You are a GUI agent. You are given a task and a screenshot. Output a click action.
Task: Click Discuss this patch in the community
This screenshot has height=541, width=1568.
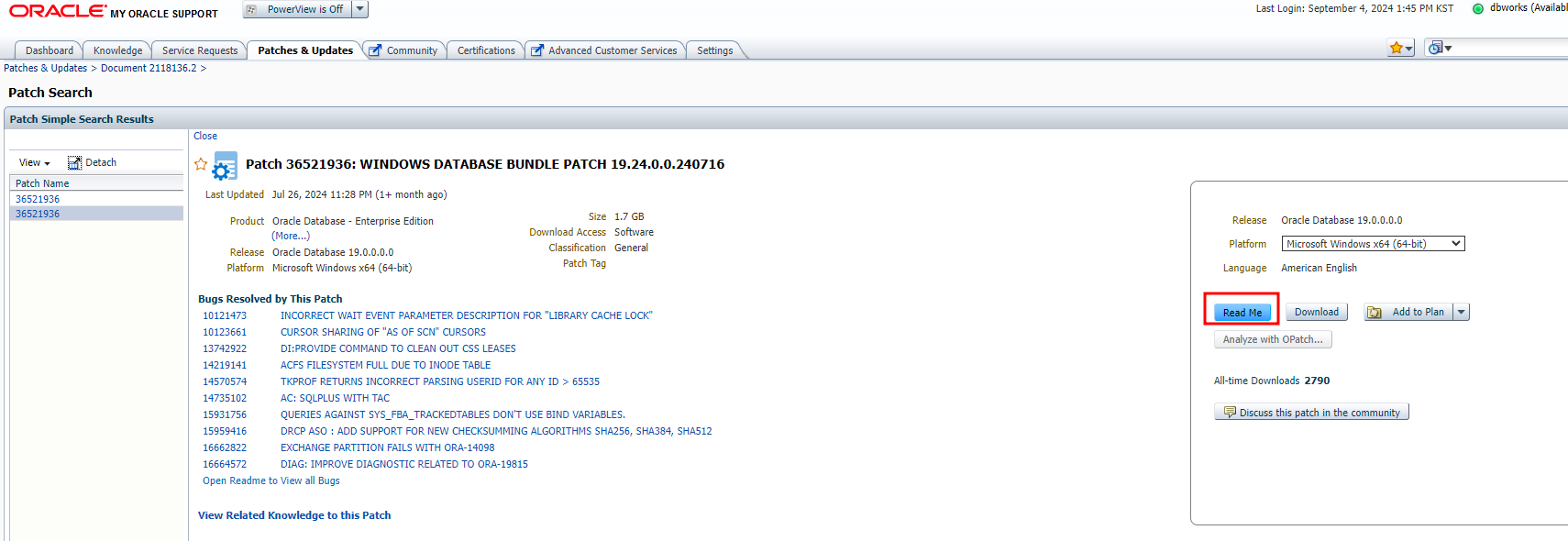click(x=1311, y=413)
